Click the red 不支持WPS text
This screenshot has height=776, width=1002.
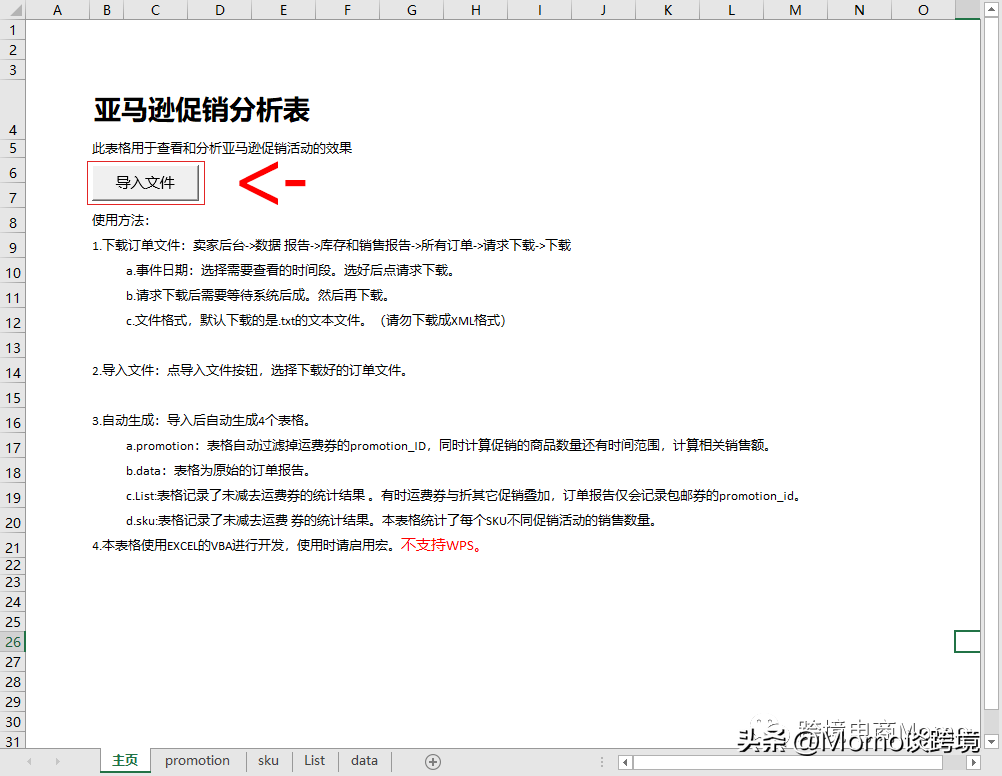(441, 545)
